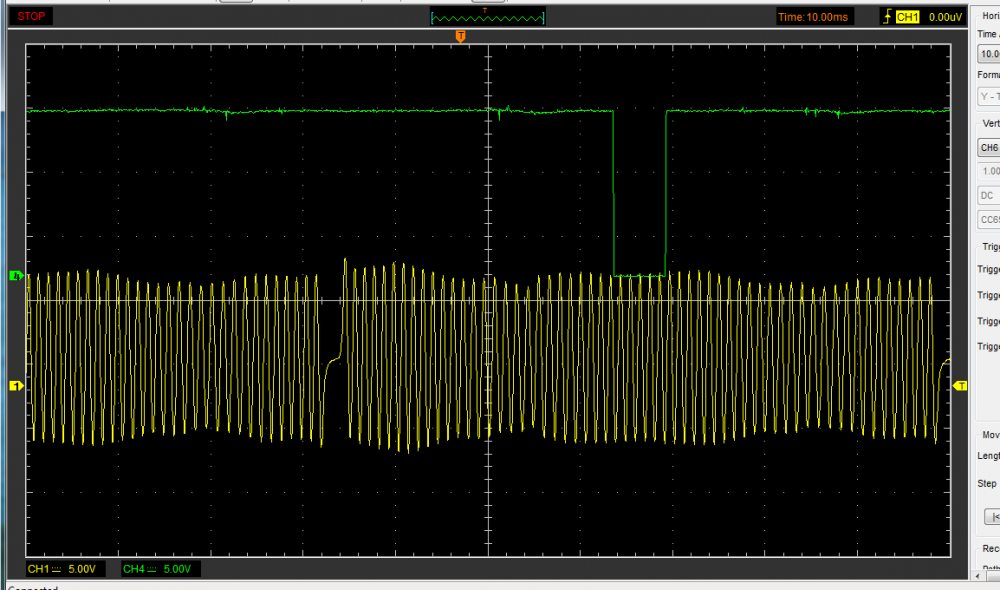Click the rising edge trigger icon
Viewport: 1000px width, 590px height.
click(x=886, y=17)
